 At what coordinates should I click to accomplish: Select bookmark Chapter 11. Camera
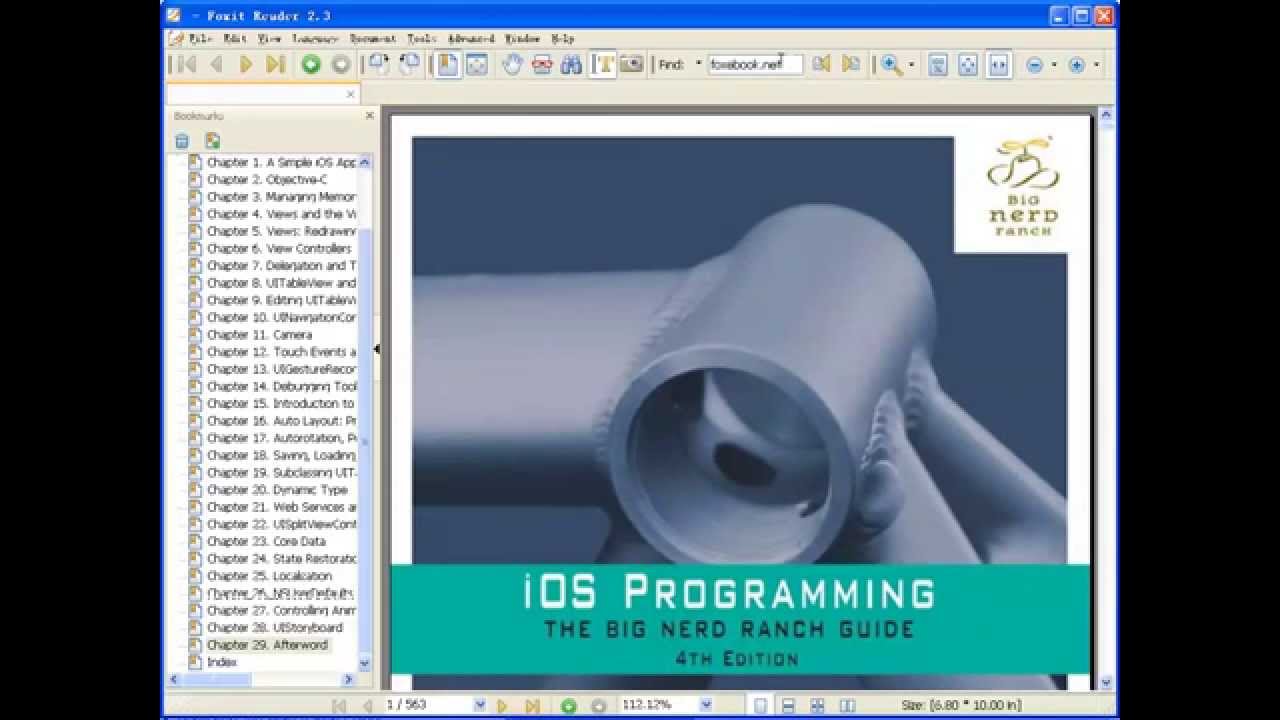[259, 334]
